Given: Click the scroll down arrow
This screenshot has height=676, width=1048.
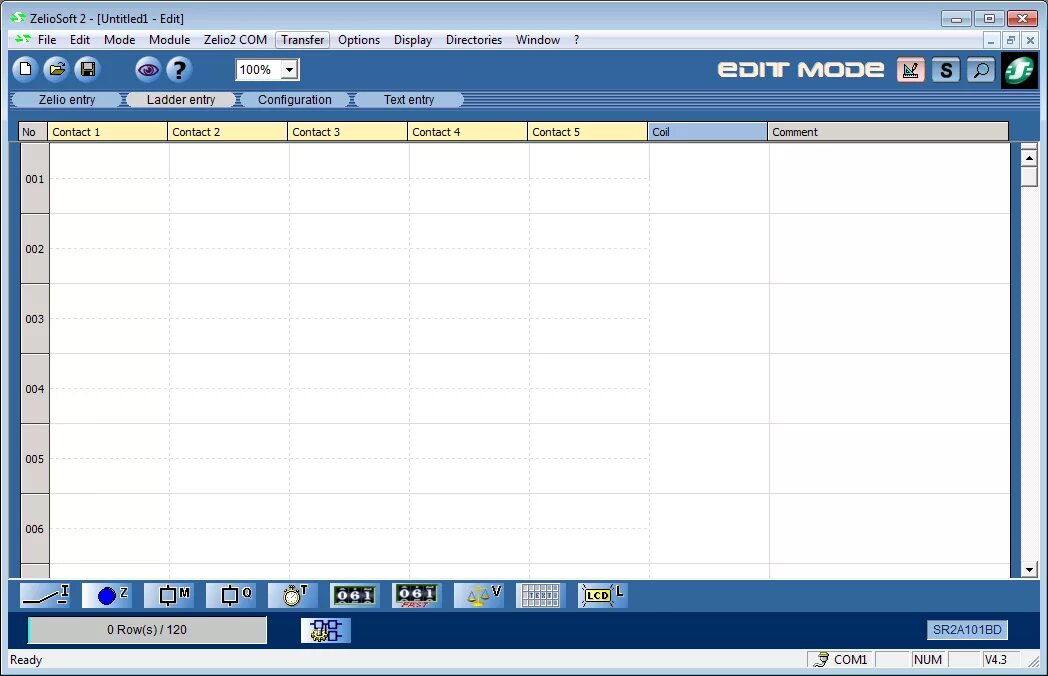Looking at the screenshot, I should pyautogui.click(x=1029, y=570).
